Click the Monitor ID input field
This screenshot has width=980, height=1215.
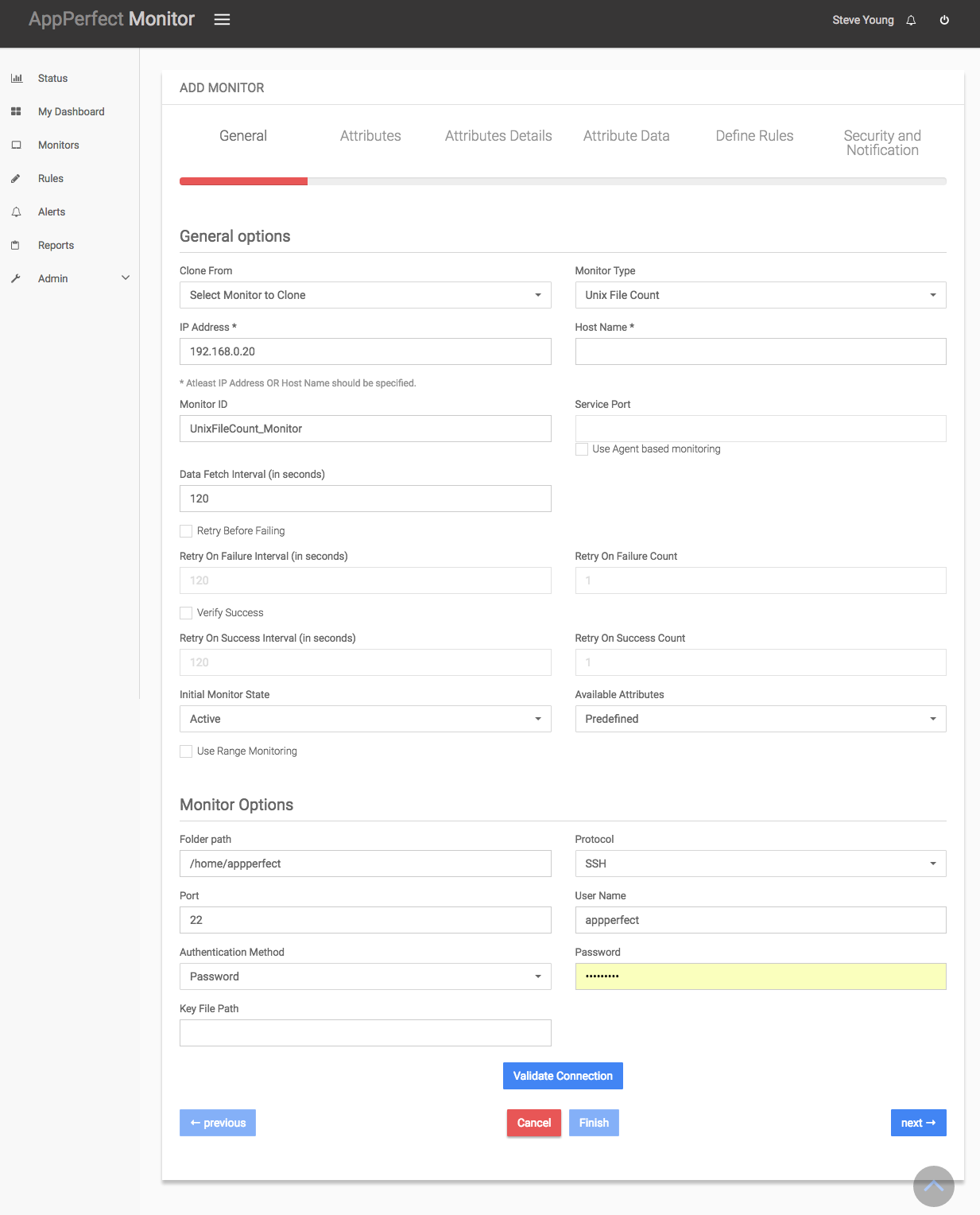pos(365,429)
